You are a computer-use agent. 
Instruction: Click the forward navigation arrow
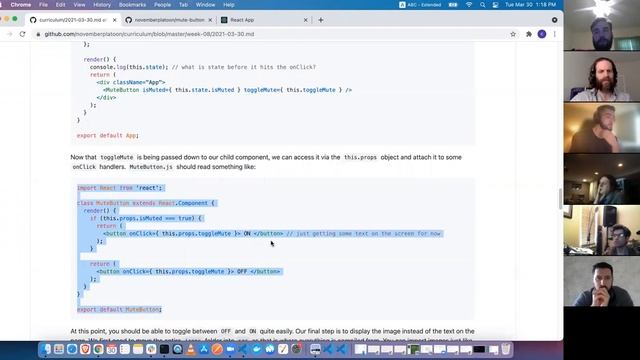pyautogui.click(x=9, y=34)
